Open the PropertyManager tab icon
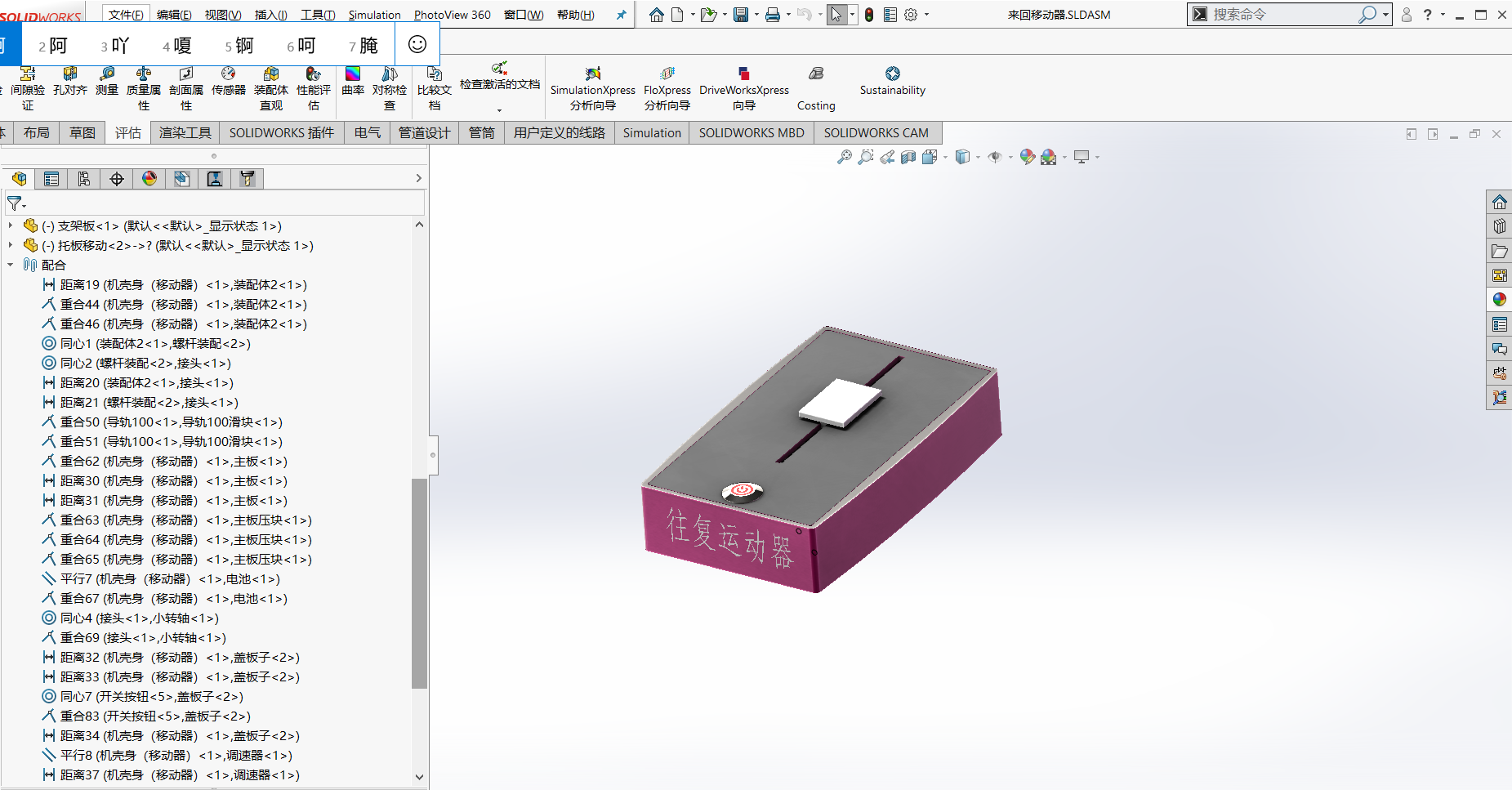Viewport: 1512px width, 790px height. [x=51, y=179]
